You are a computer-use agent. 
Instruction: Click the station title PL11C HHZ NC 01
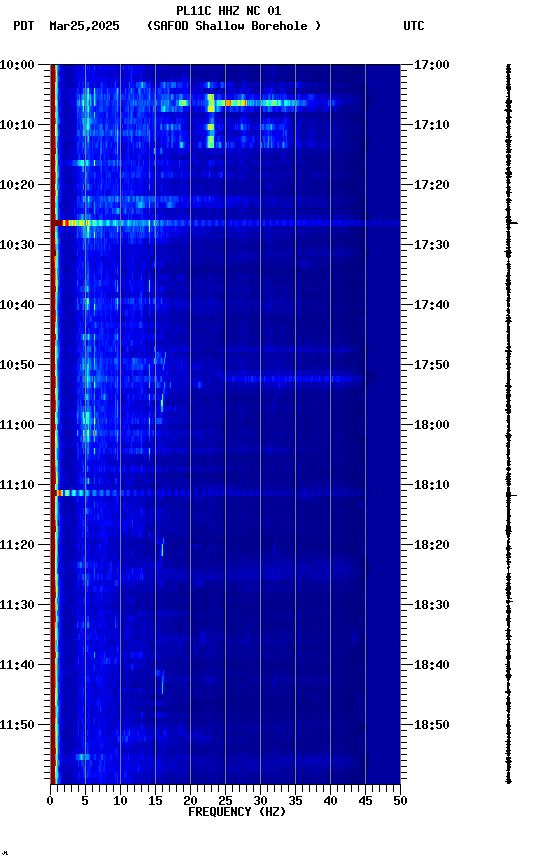click(x=228, y=10)
